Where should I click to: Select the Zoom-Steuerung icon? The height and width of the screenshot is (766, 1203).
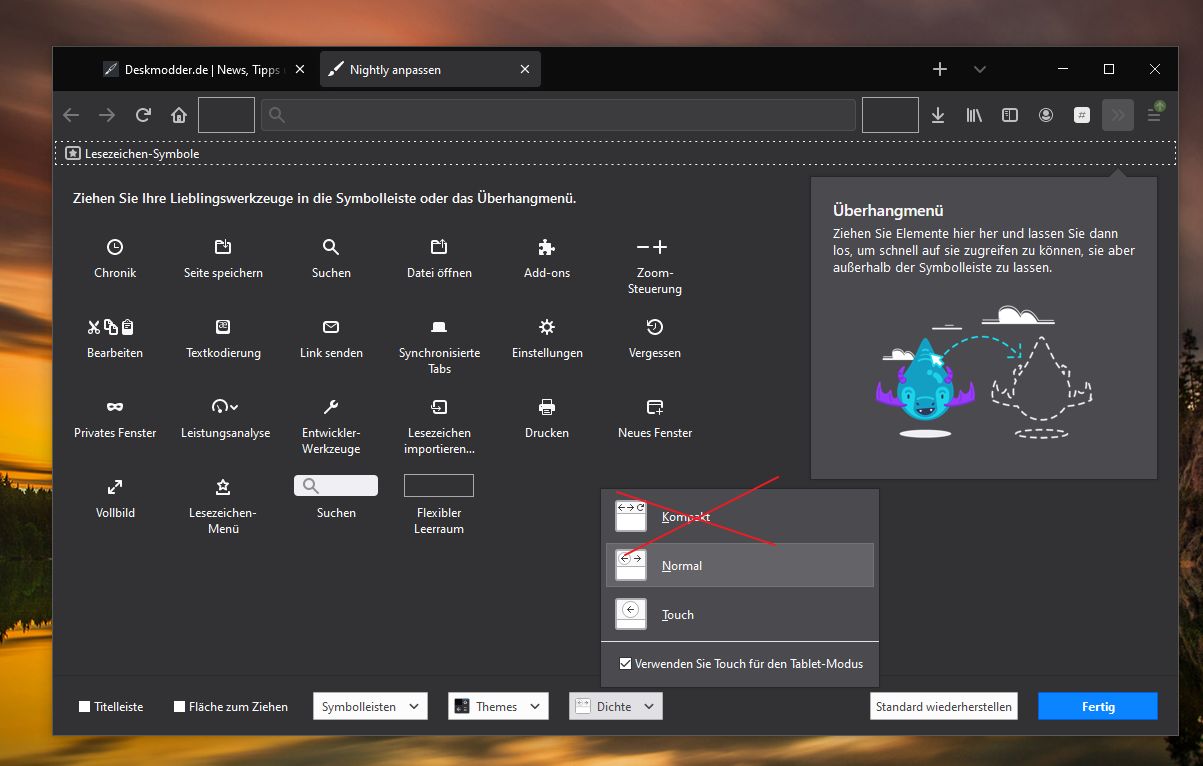pos(652,247)
